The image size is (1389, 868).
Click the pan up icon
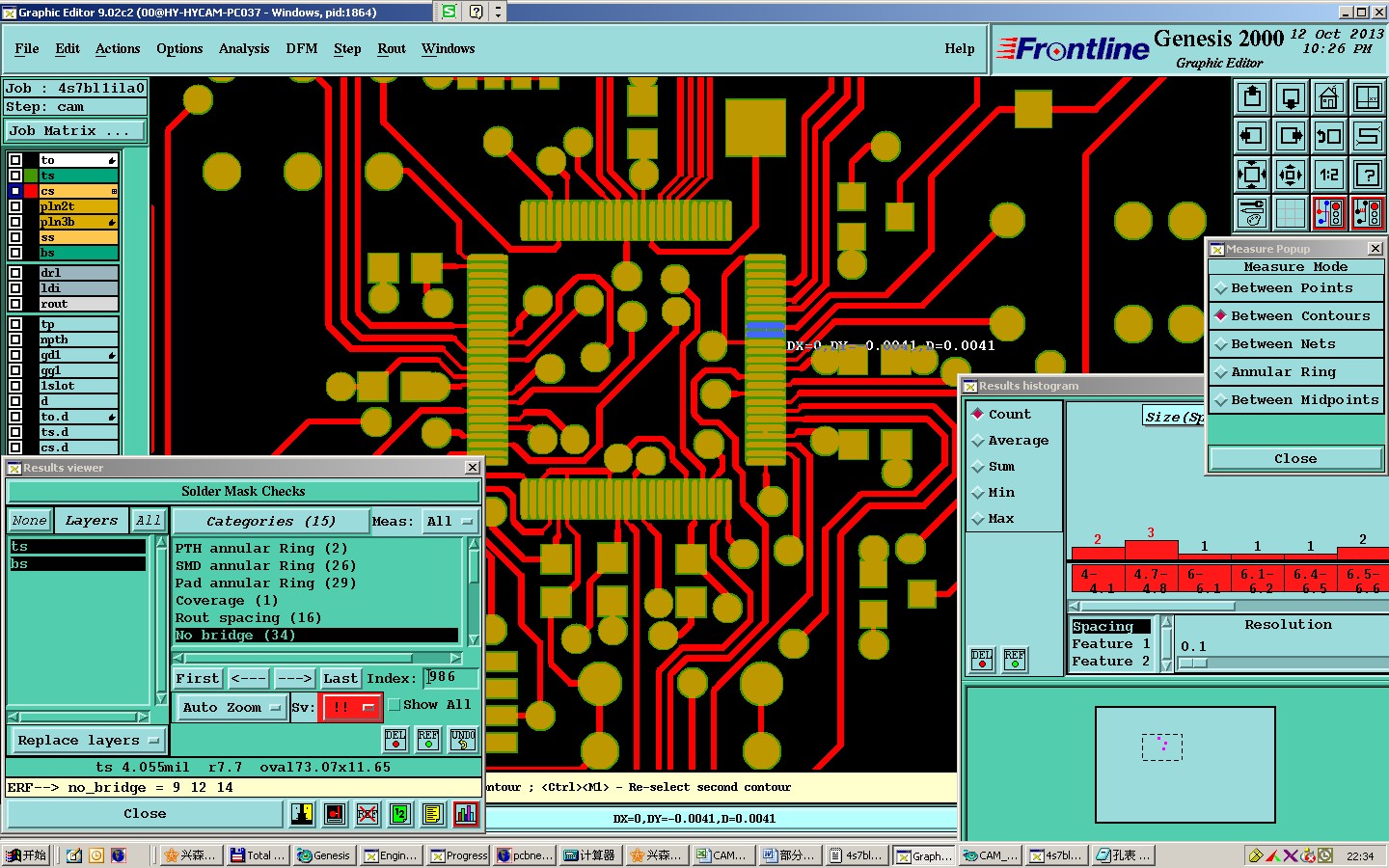tap(1252, 97)
